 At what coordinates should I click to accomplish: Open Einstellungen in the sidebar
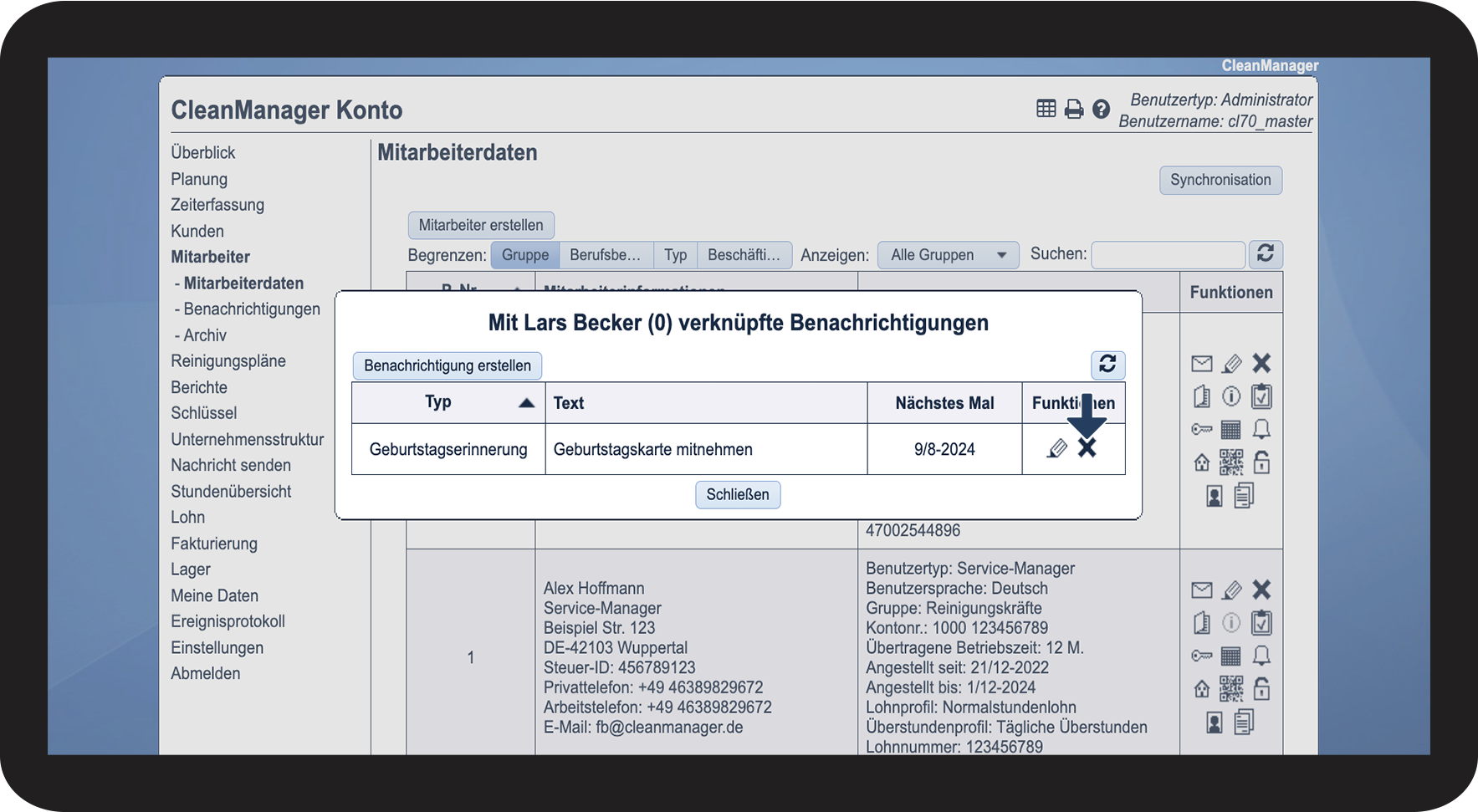point(217,647)
